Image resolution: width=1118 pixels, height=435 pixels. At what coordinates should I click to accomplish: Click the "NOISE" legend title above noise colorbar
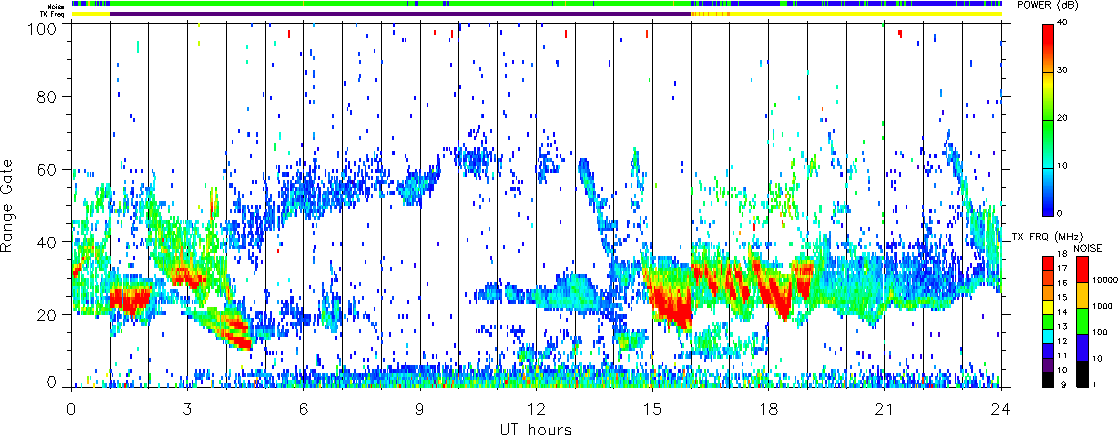1088,248
